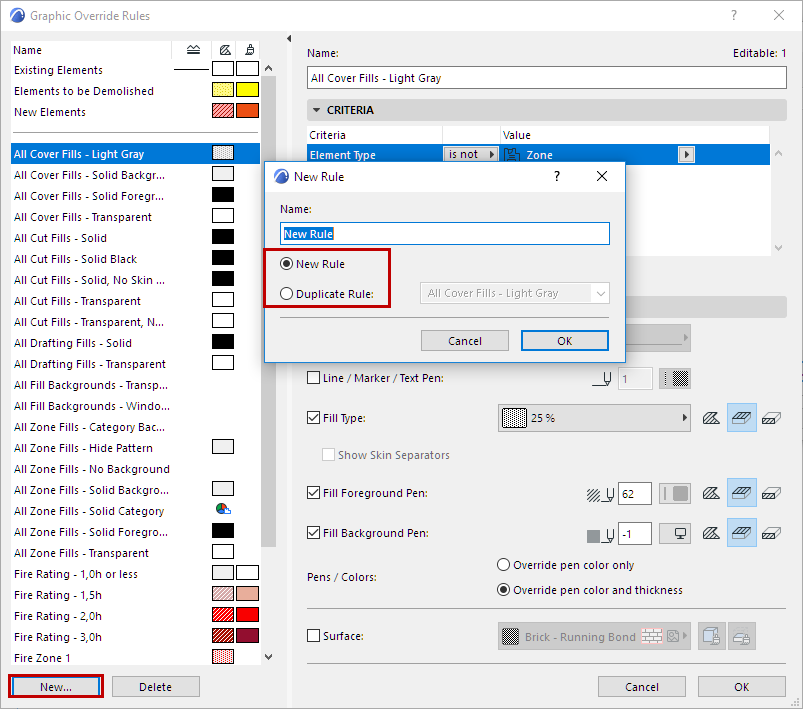Click the fill column header icon
The width and height of the screenshot is (803, 709).
pyautogui.click(x=225, y=50)
